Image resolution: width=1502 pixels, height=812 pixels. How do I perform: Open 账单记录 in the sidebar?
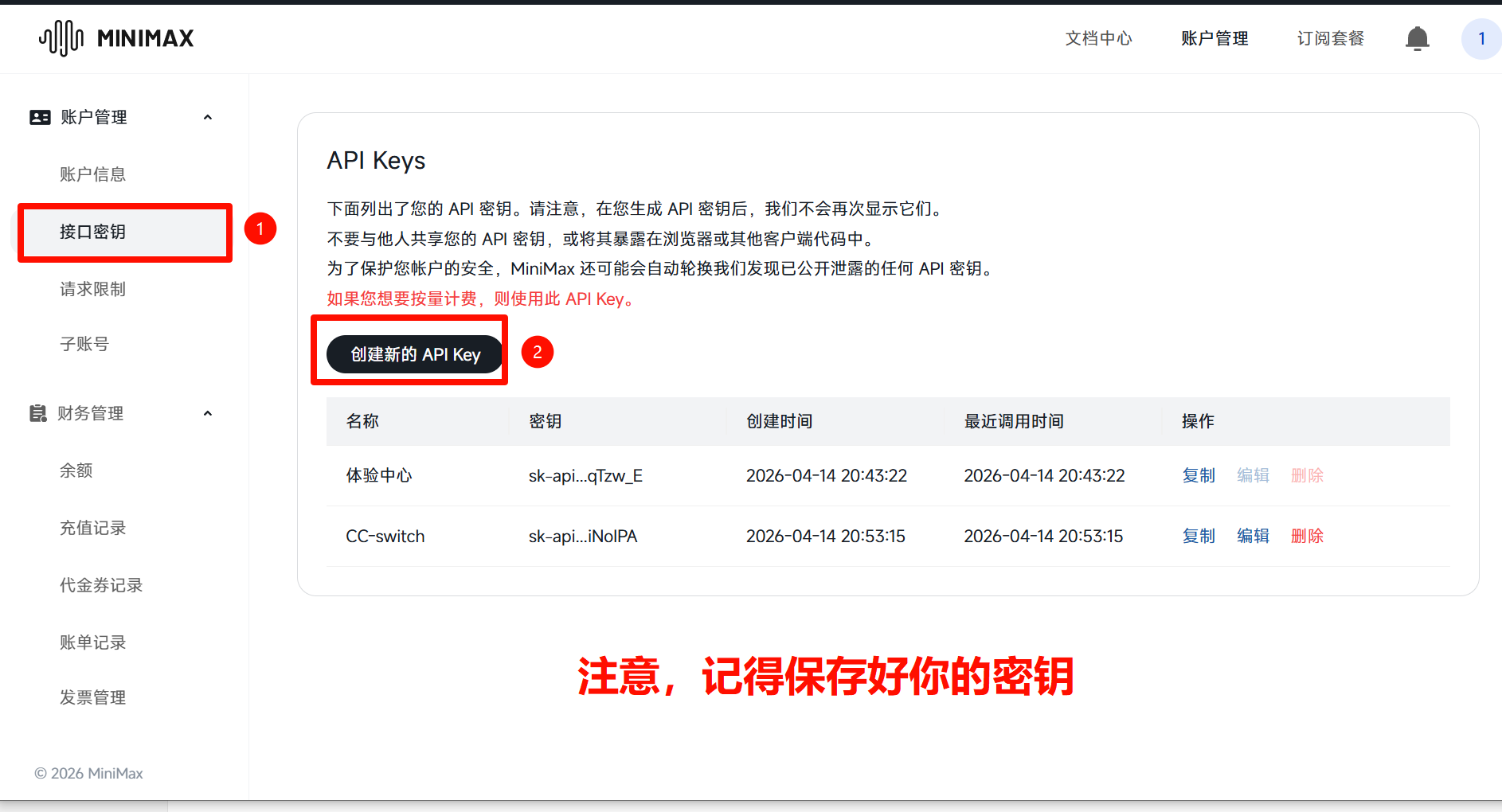coord(92,642)
